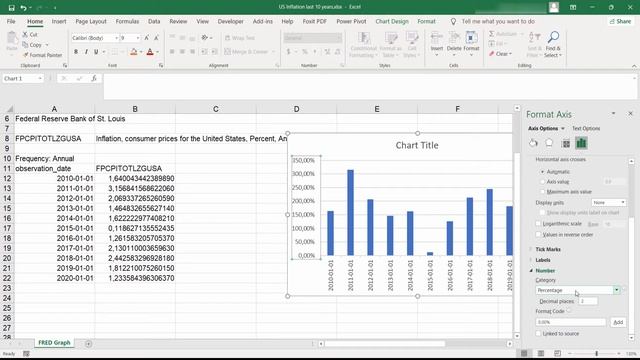Click the Increase Font Size icon
The width and height of the screenshot is (640, 360).
pos(147,38)
